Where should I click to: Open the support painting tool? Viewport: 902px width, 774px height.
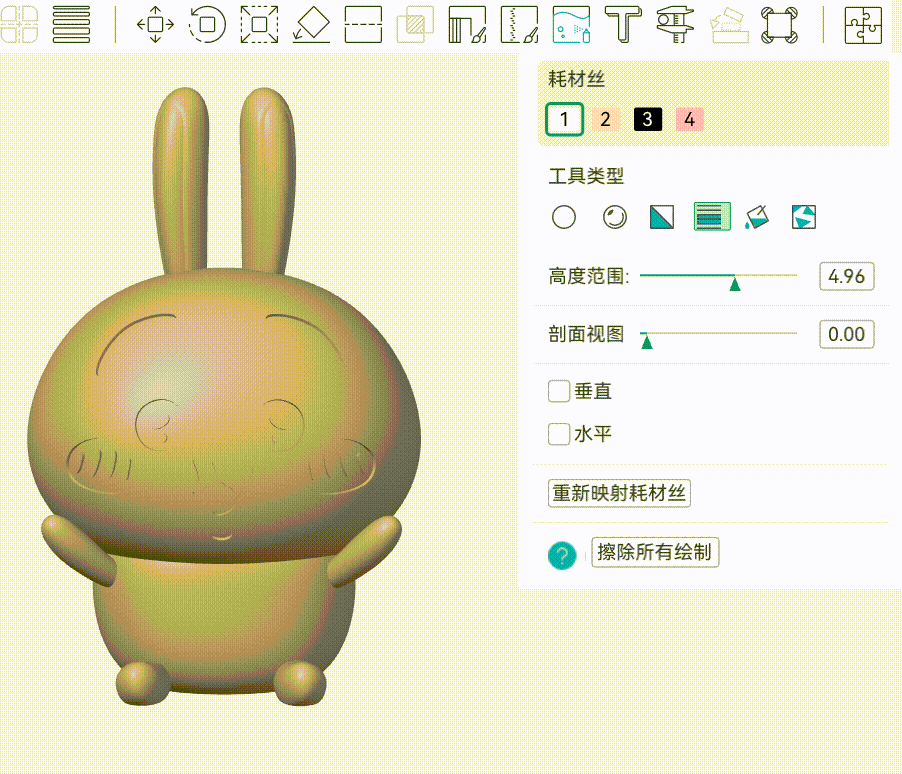point(467,24)
